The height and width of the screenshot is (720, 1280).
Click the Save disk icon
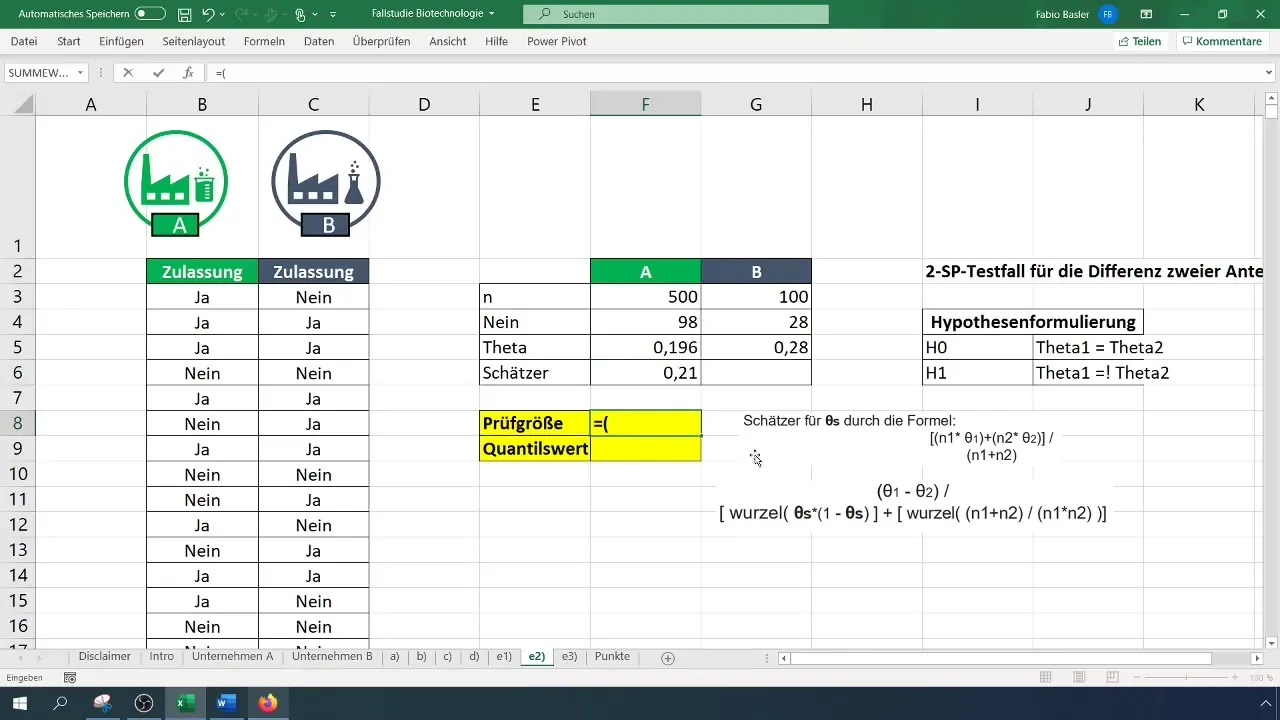pos(184,14)
